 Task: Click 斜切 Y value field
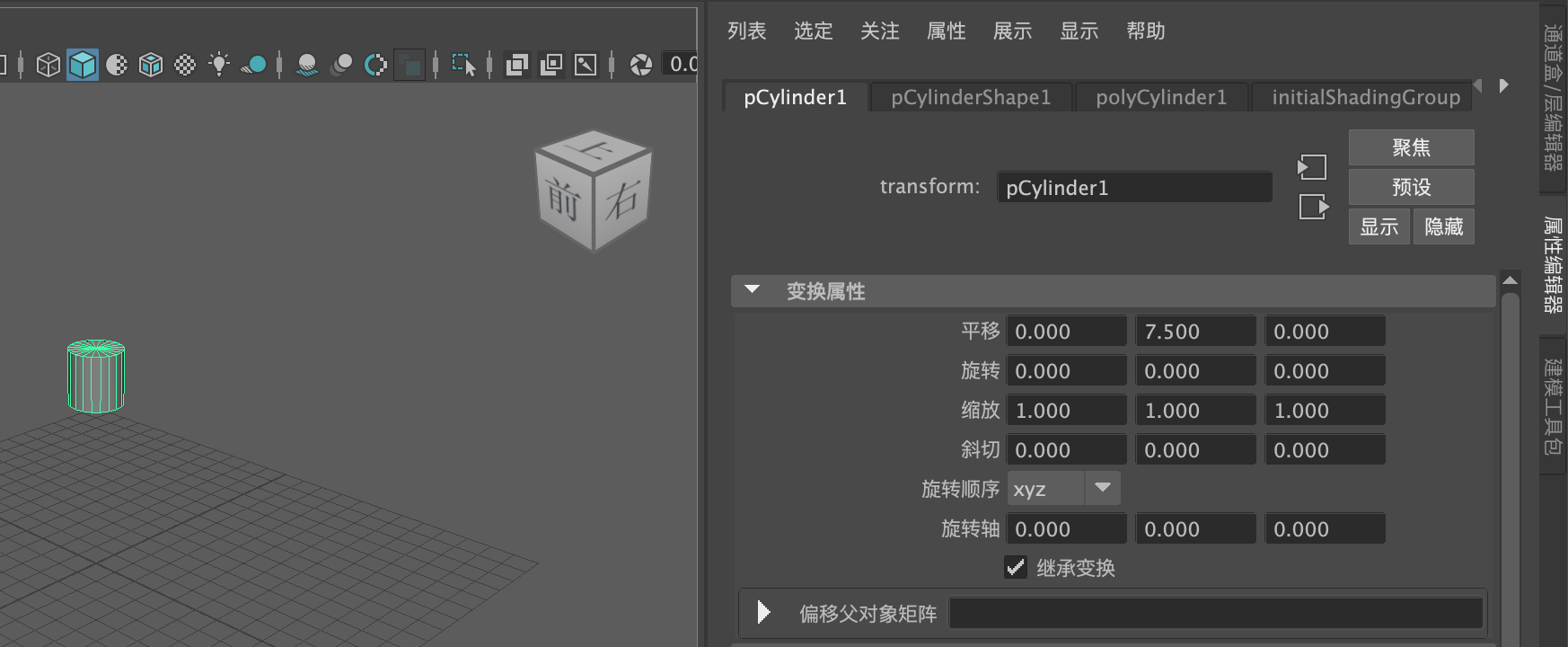(1196, 449)
